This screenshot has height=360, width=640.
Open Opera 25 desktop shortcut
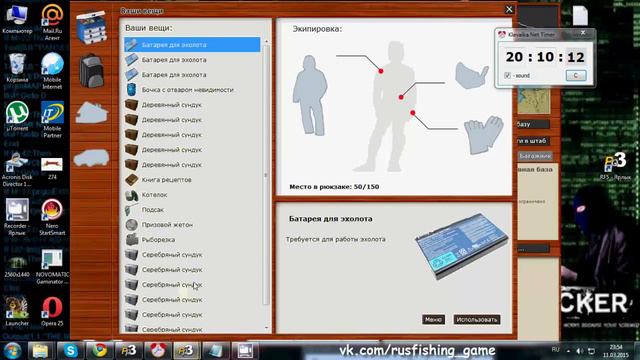coord(52,311)
